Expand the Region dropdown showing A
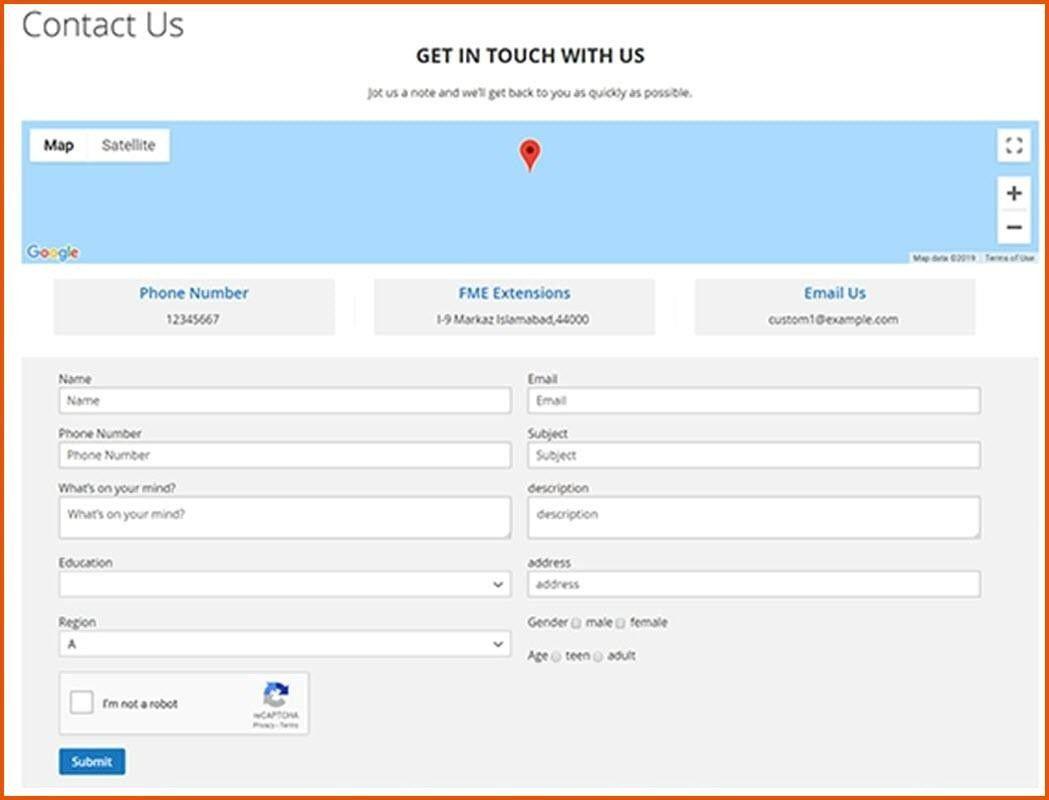 [x=284, y=645]
